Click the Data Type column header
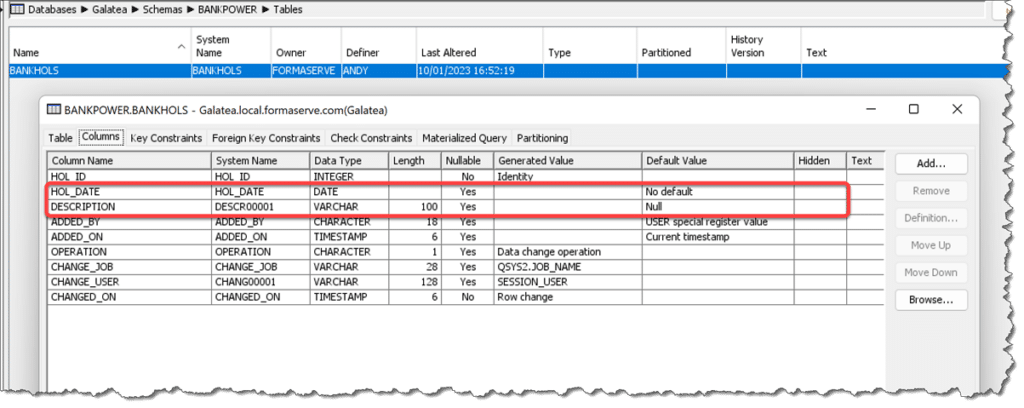 click(x=338, y=160)
